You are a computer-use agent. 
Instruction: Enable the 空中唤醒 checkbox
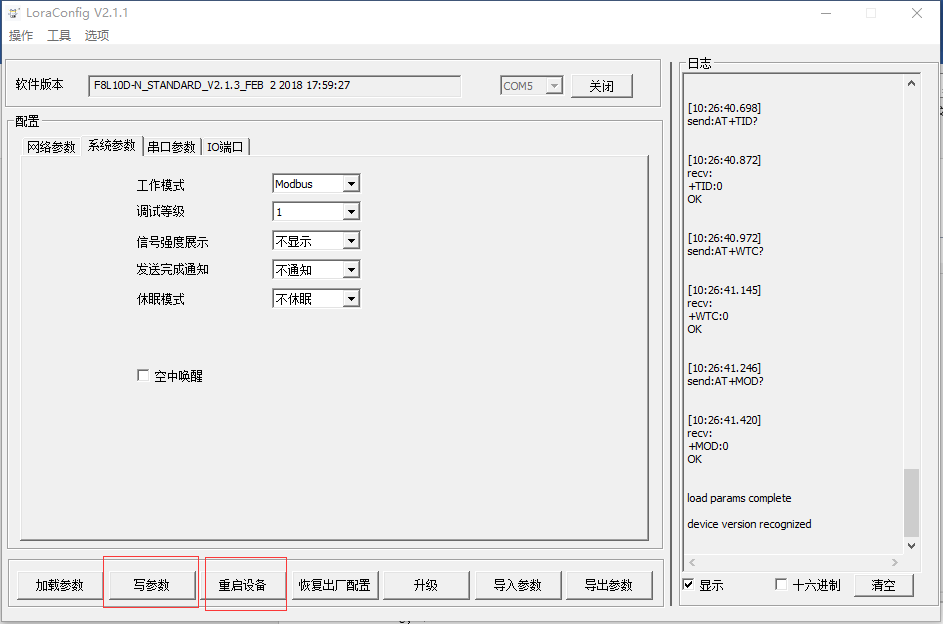pyautogui.click(x=143, y=376)
